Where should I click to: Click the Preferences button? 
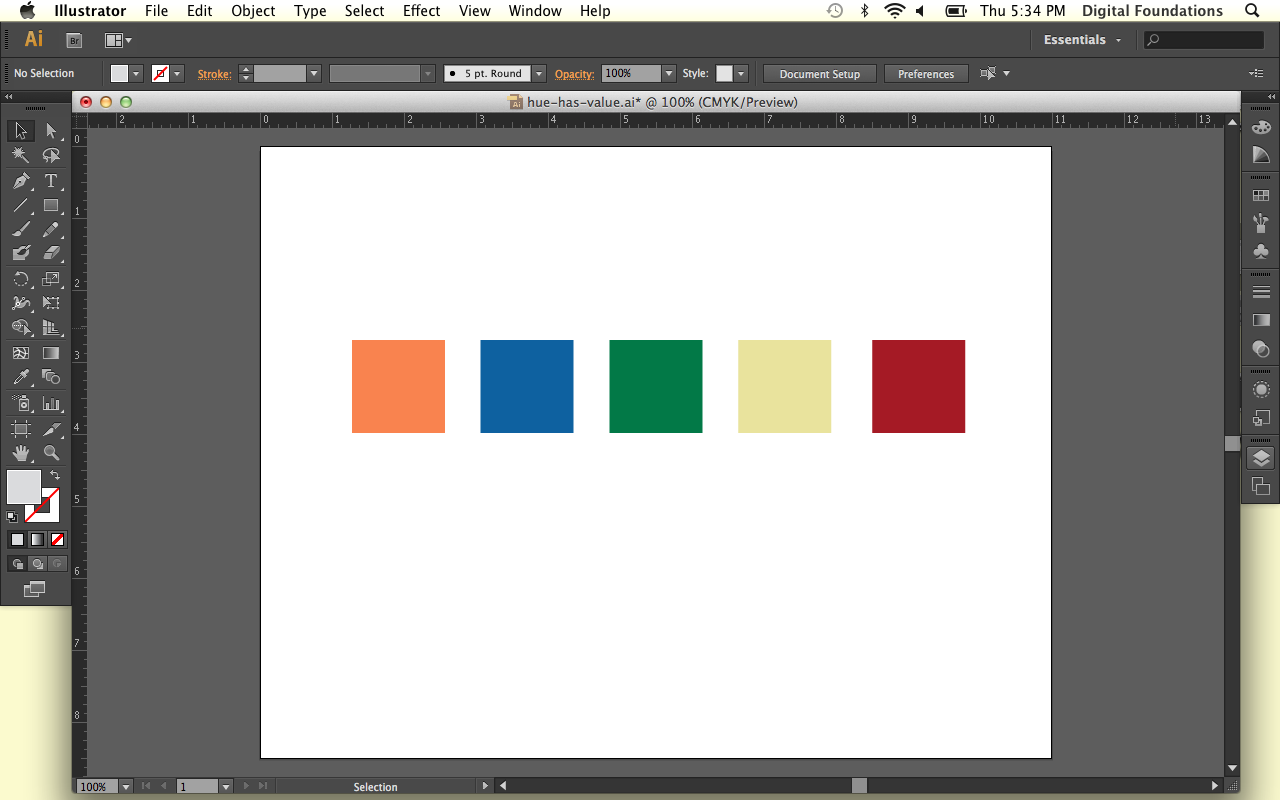(x=926, y=74)
